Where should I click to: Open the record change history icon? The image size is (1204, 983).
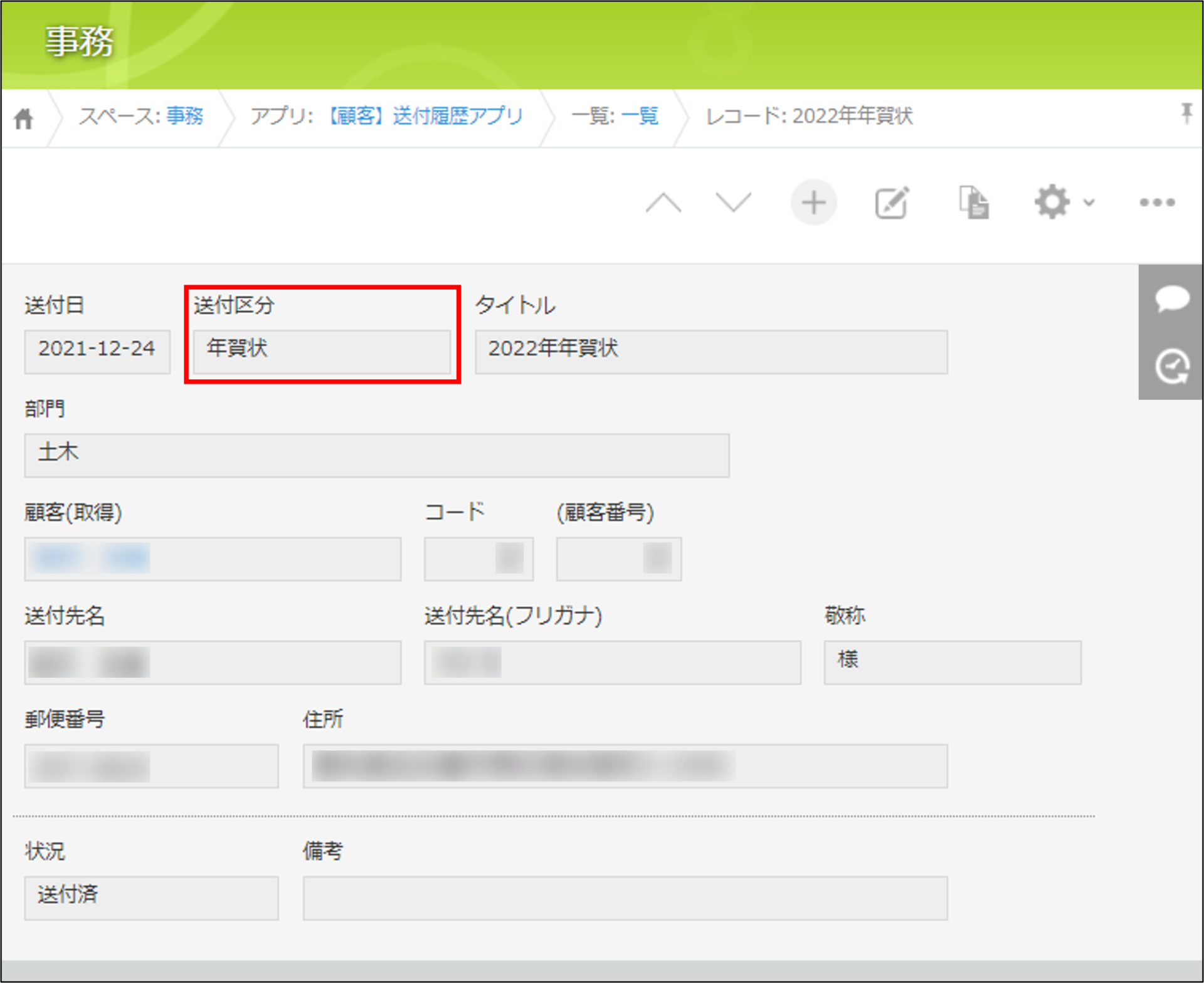click(x=1172, y=366)
